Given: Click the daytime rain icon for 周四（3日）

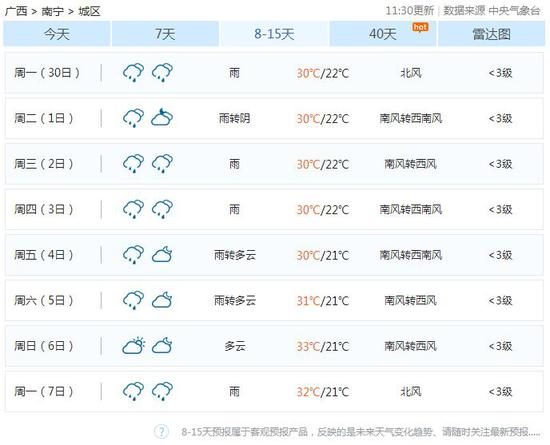Looking at the screenshot, I should click(x=133, y=209).
